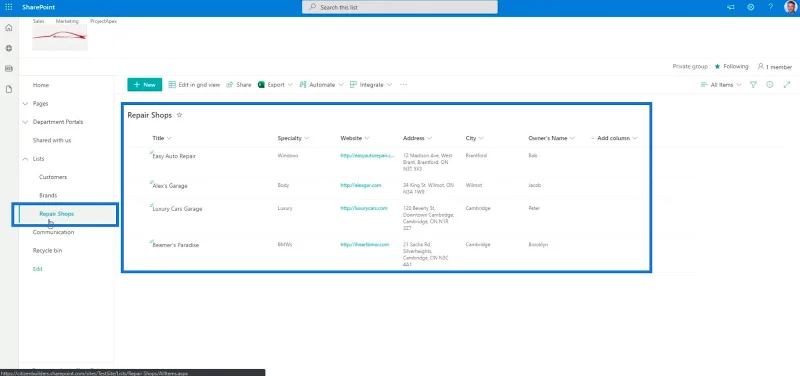Open the user profile picture
Image resolution: width=800 pixels, height=376 pixels.
pyautogui.click(x=790, y=7)
